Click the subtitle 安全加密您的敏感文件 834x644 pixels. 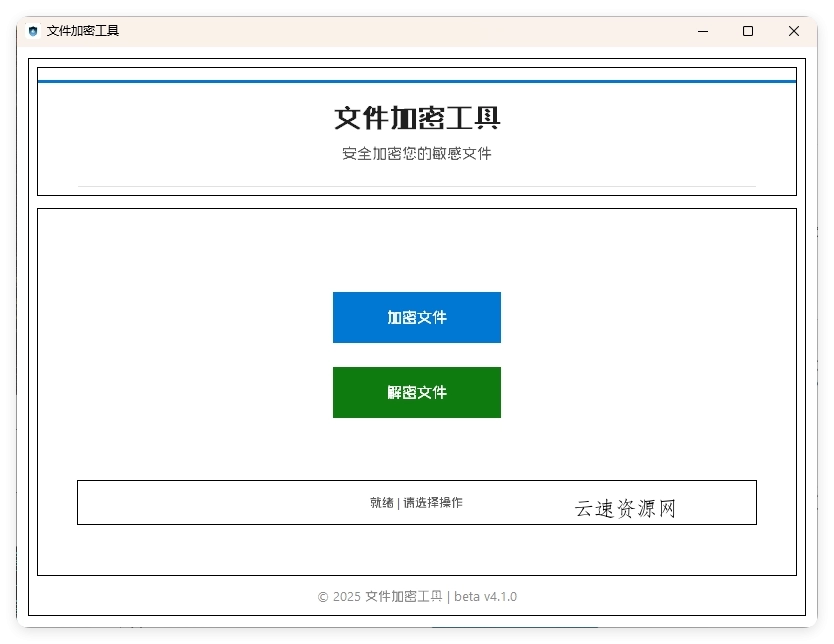(x=416, y=154)
